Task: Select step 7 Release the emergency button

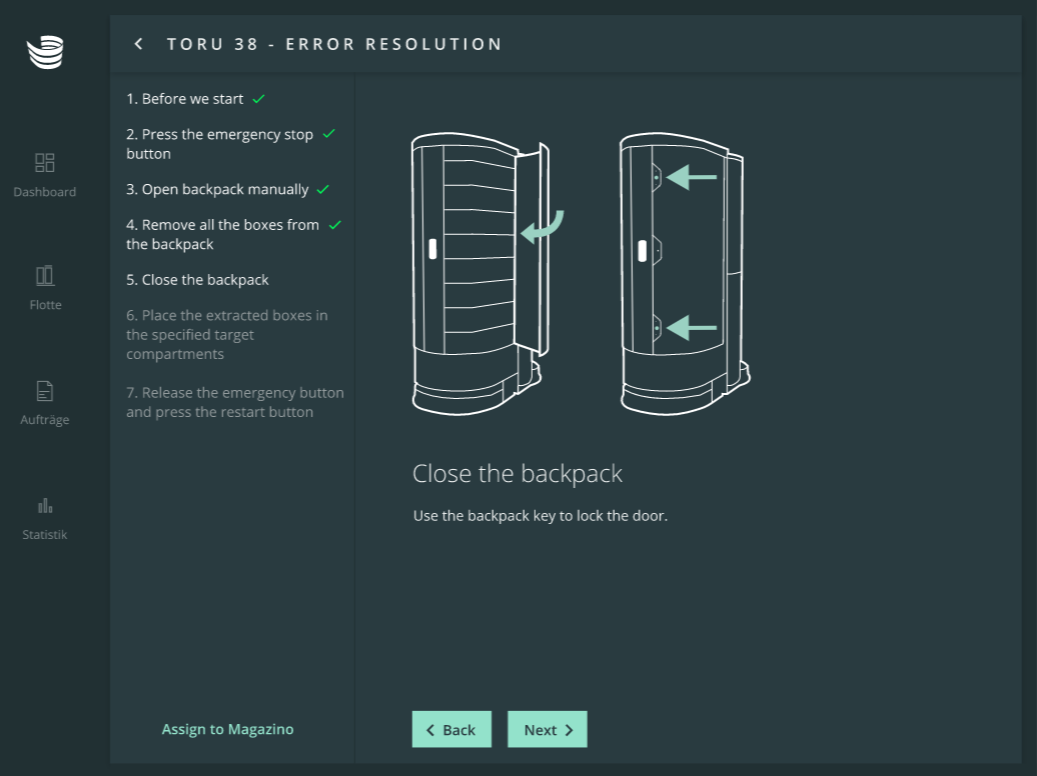Action: pos(234,402)
